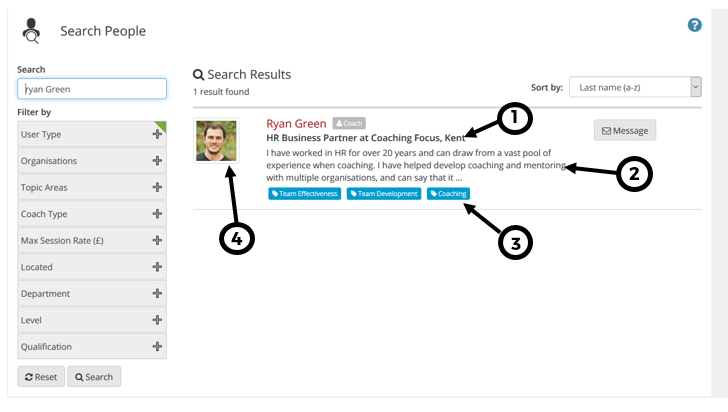Click the blue help question mark icon
The width and height of the screenshot is (728, 412).
coord(695,25)
